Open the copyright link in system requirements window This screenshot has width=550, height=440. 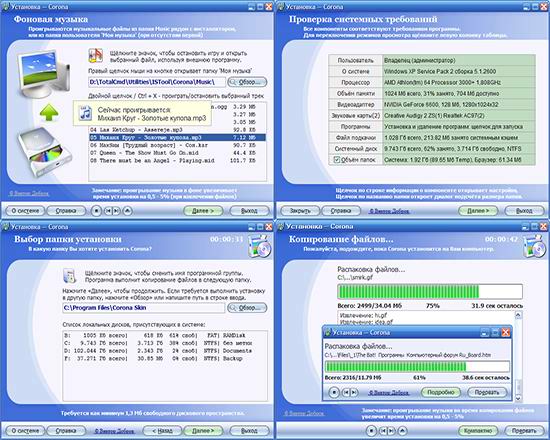[389, 211]
